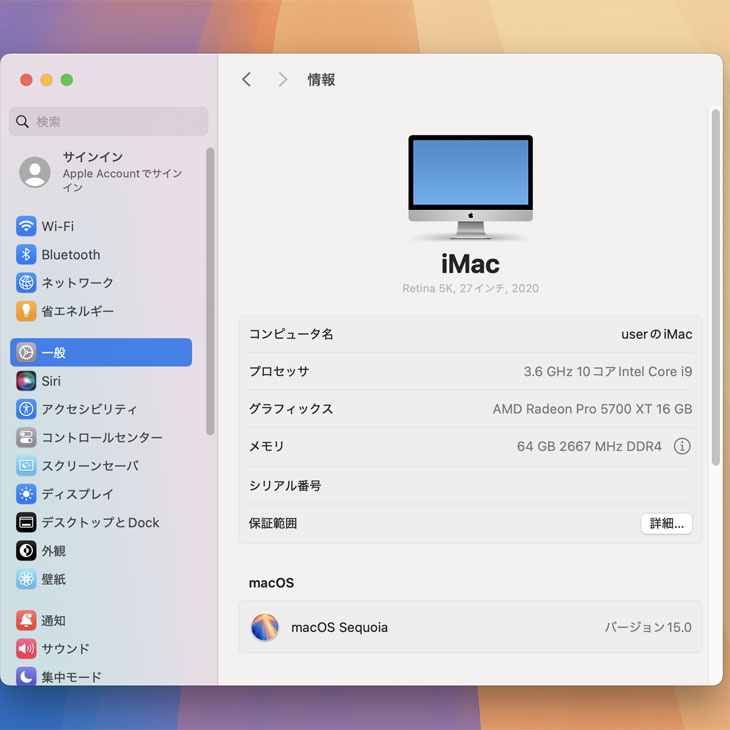
Task: Open スクリーンセーバ settings
Action: [89, 466]
